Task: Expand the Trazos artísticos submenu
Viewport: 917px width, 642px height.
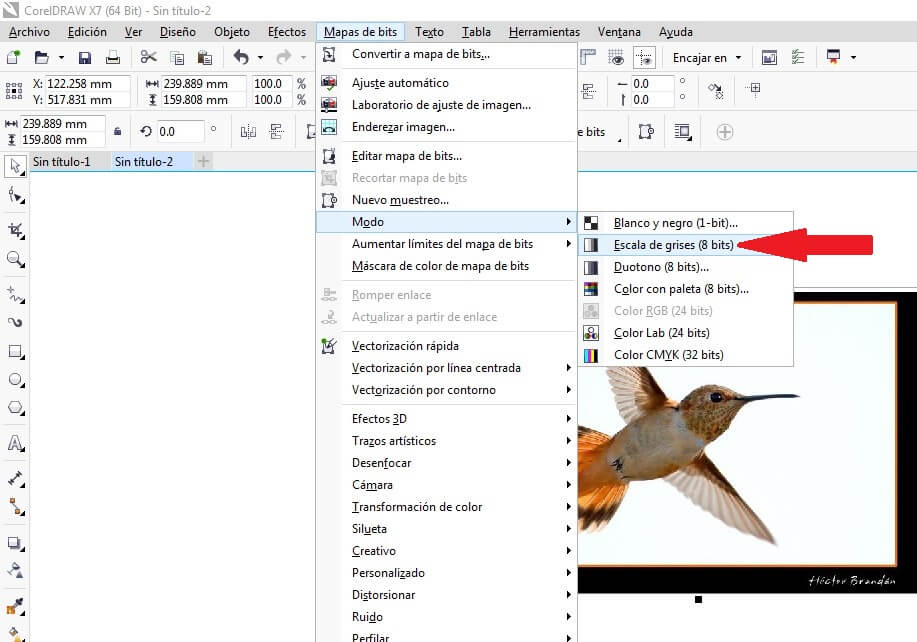Action: coord(447,441)
